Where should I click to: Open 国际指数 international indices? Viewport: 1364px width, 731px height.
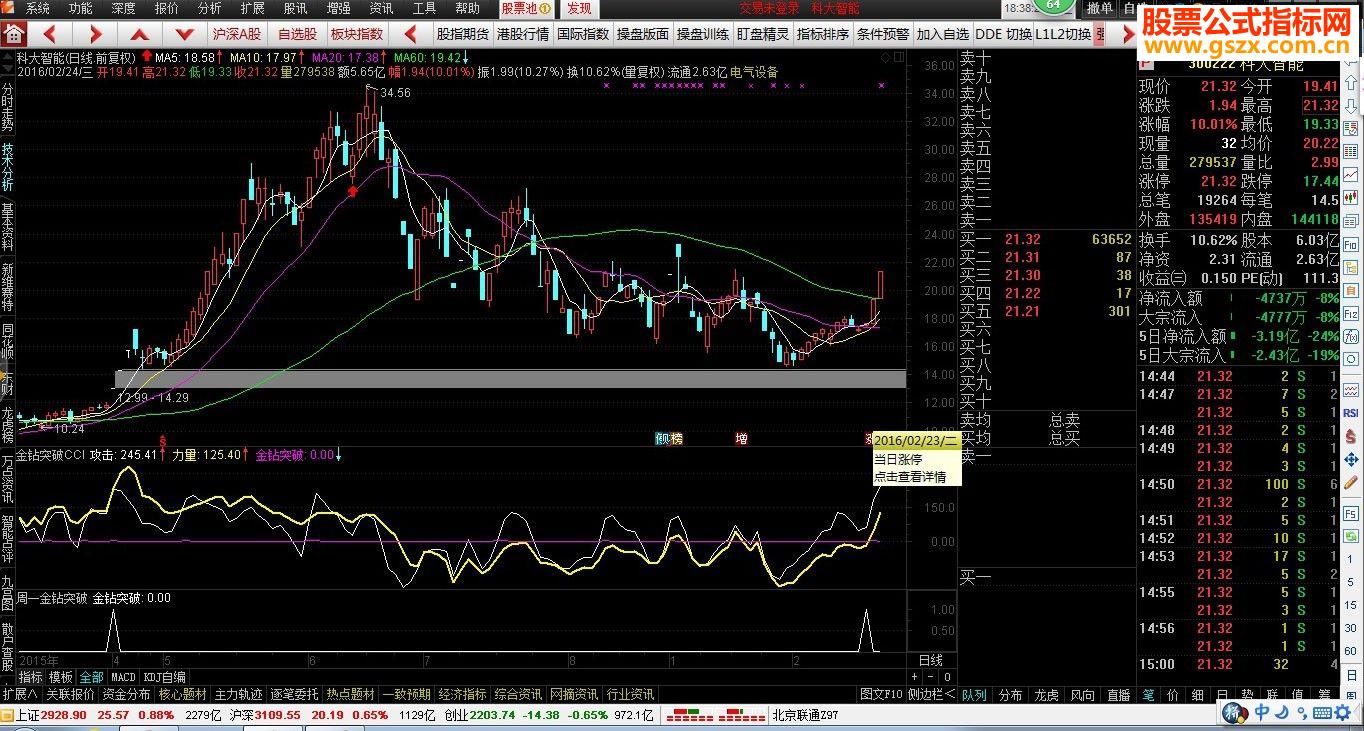[x=583, y=33]
